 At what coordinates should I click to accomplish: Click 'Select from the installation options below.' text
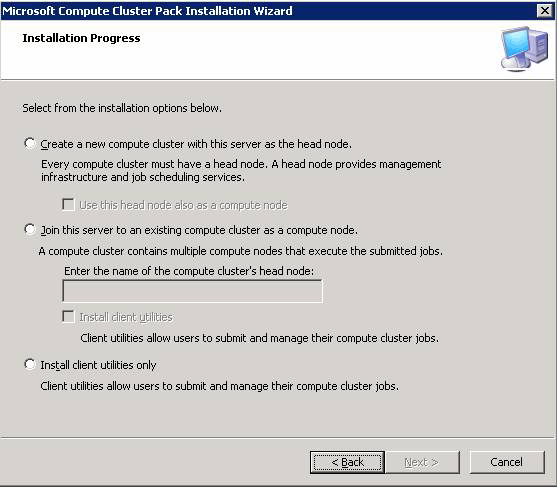point(122,108)
